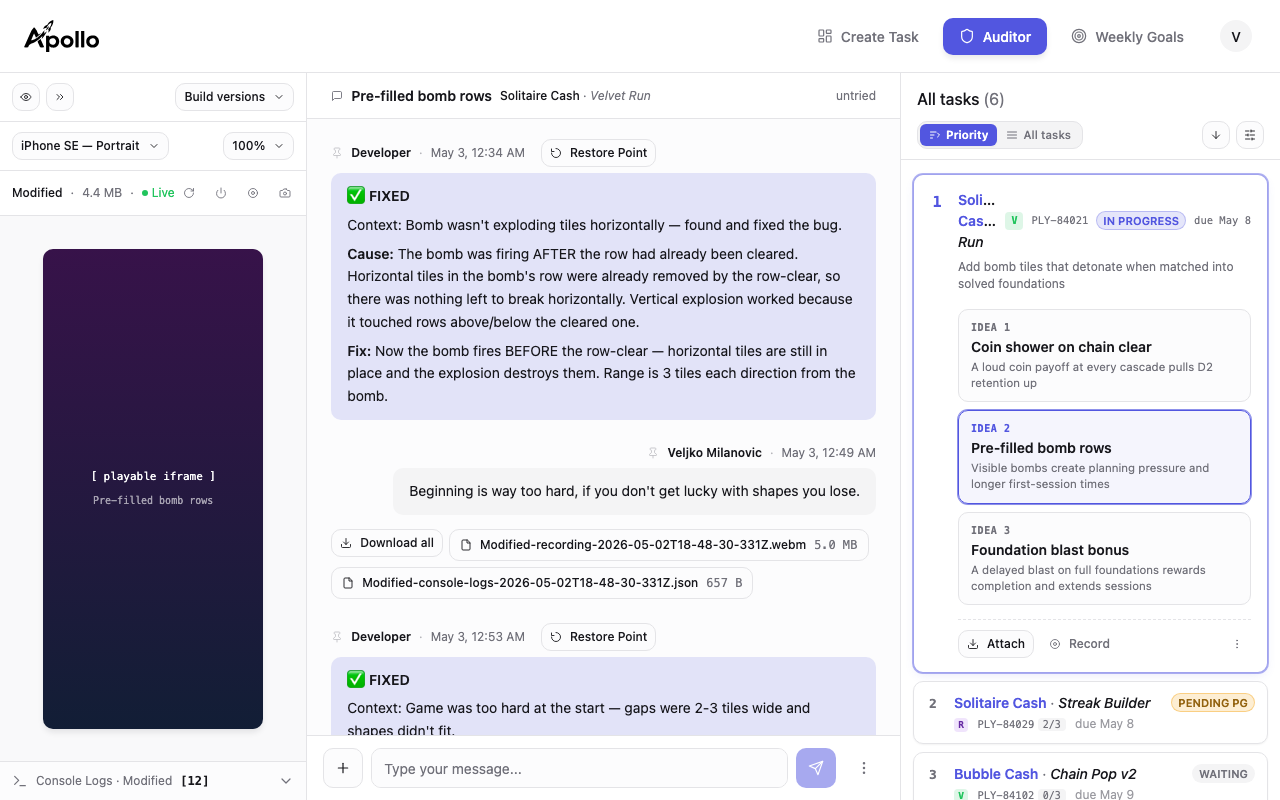Click the pin icon beside Developer at 12:53 AM

click(x=337, y=637)
